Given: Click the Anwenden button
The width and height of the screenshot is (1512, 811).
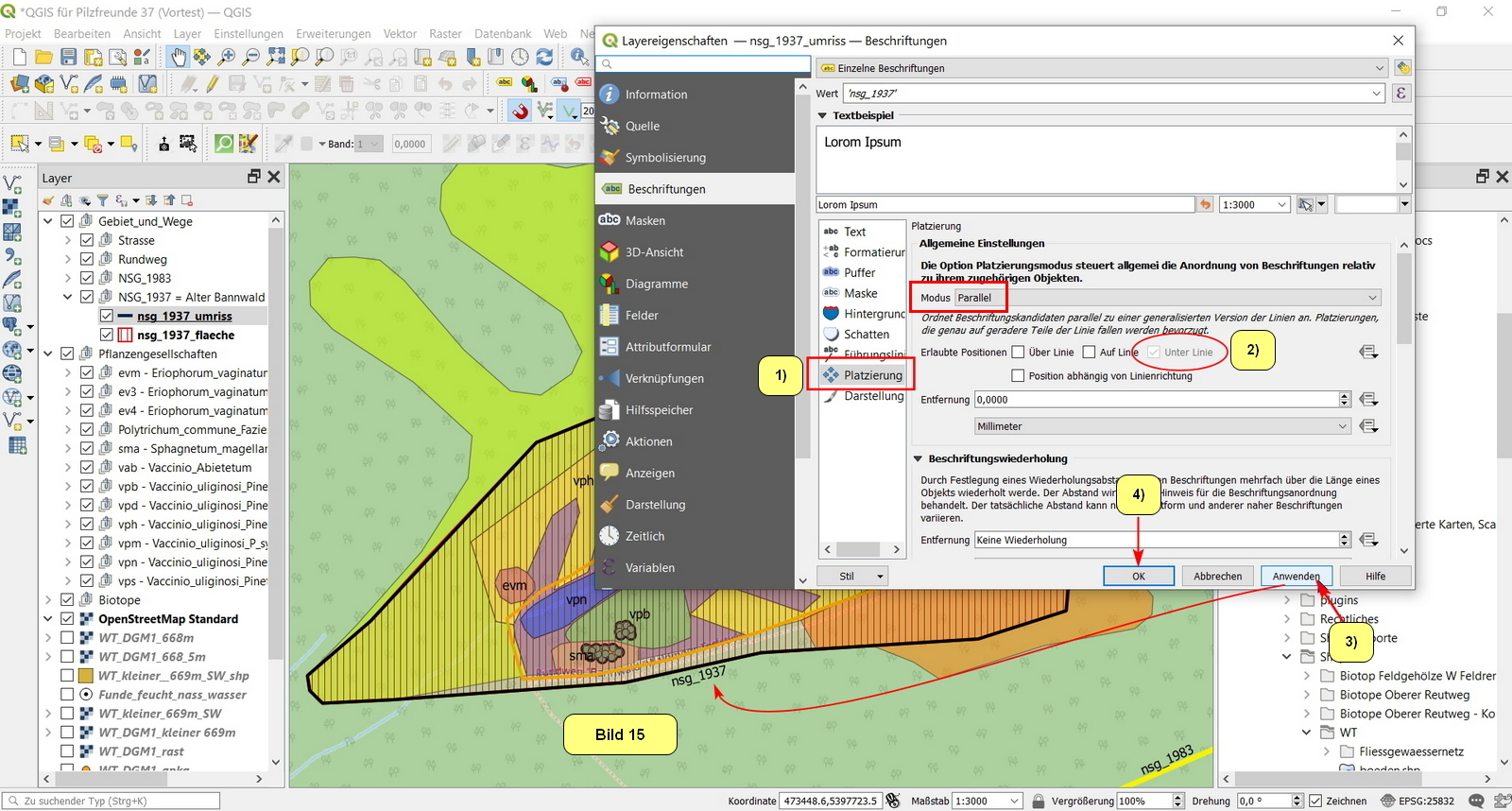Looking at the screenshot, I should 1296,577.
